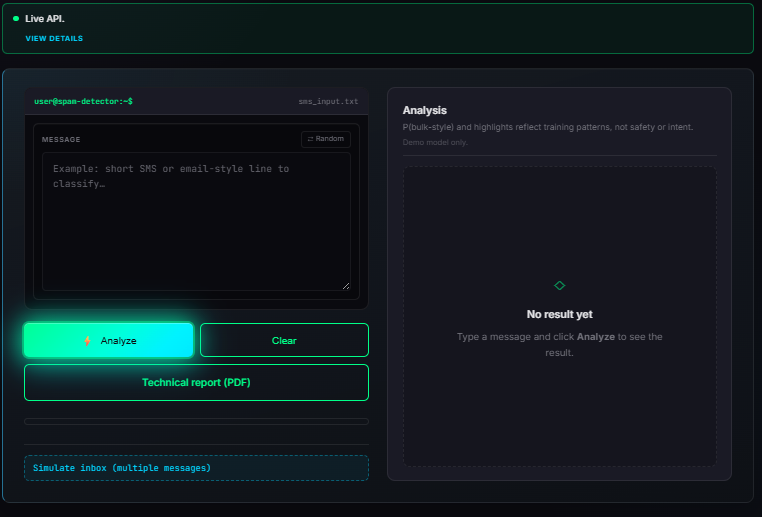
Task: Click the 'Demo model only.' note
Action: (x=435, y=142)
